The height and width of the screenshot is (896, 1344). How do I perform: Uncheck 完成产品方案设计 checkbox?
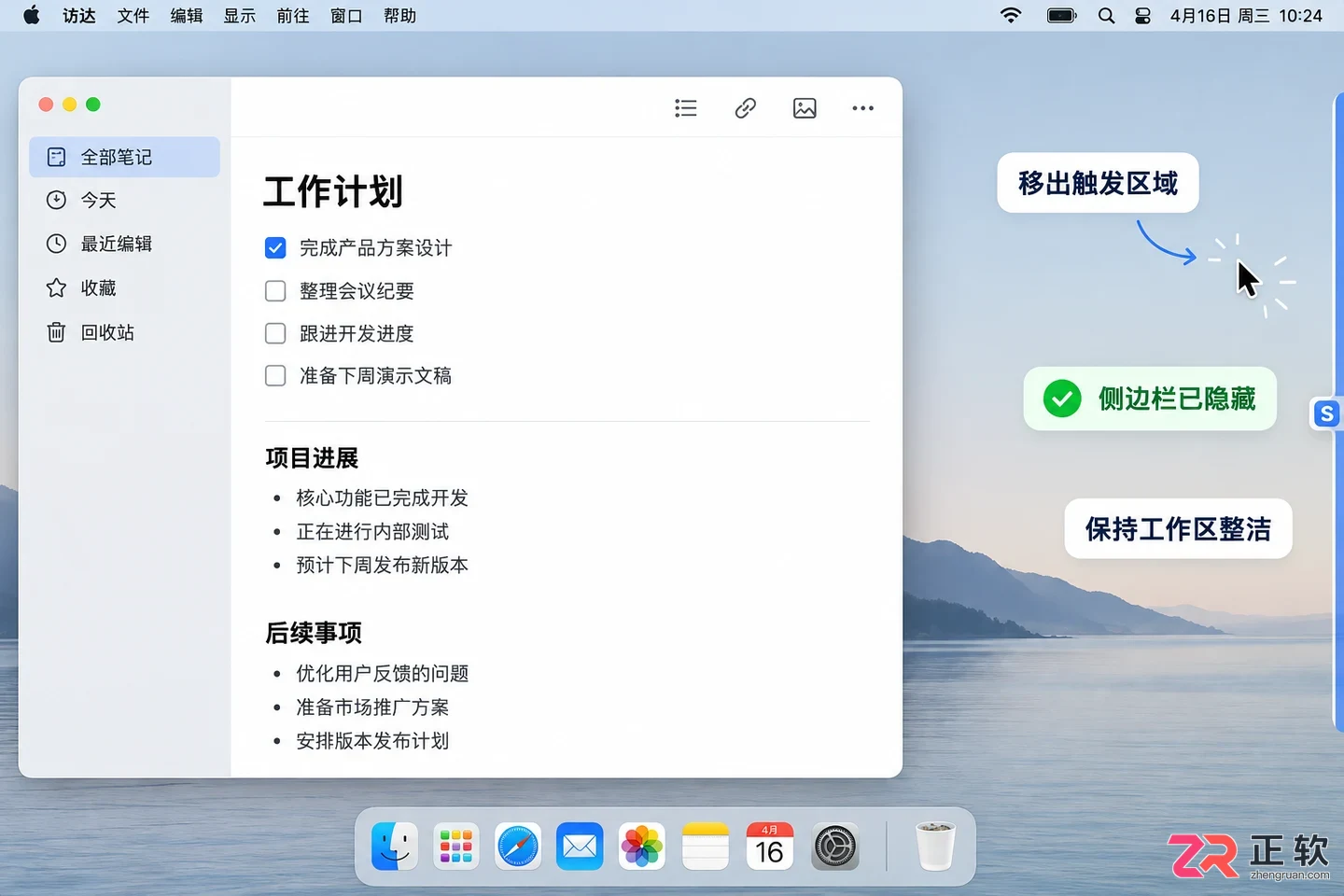(275, 248)
